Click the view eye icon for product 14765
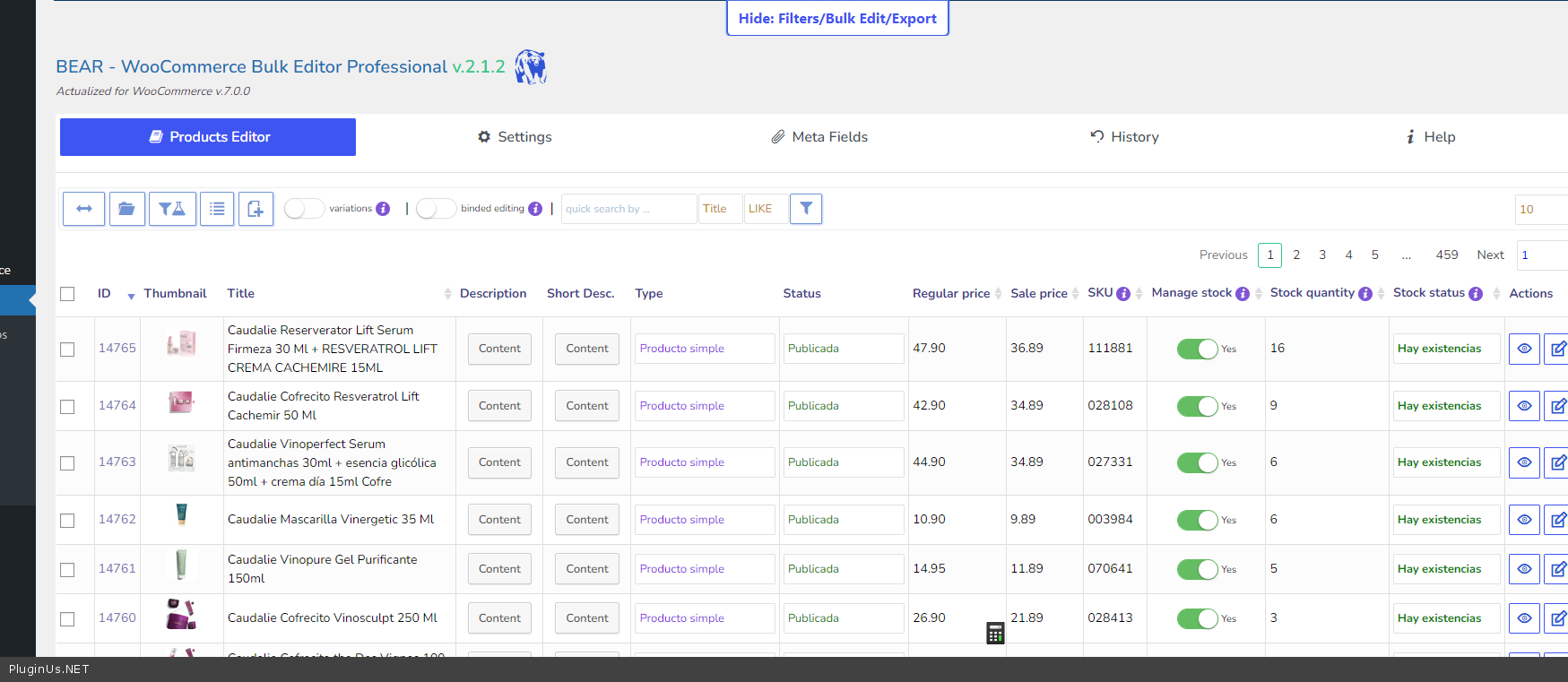 coord(1524,349)
